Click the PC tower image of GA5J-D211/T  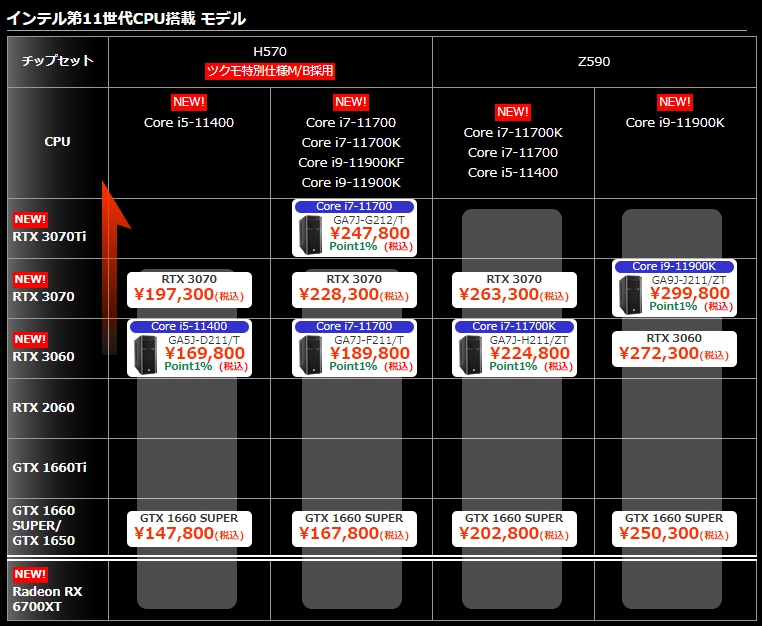point(145,355)
